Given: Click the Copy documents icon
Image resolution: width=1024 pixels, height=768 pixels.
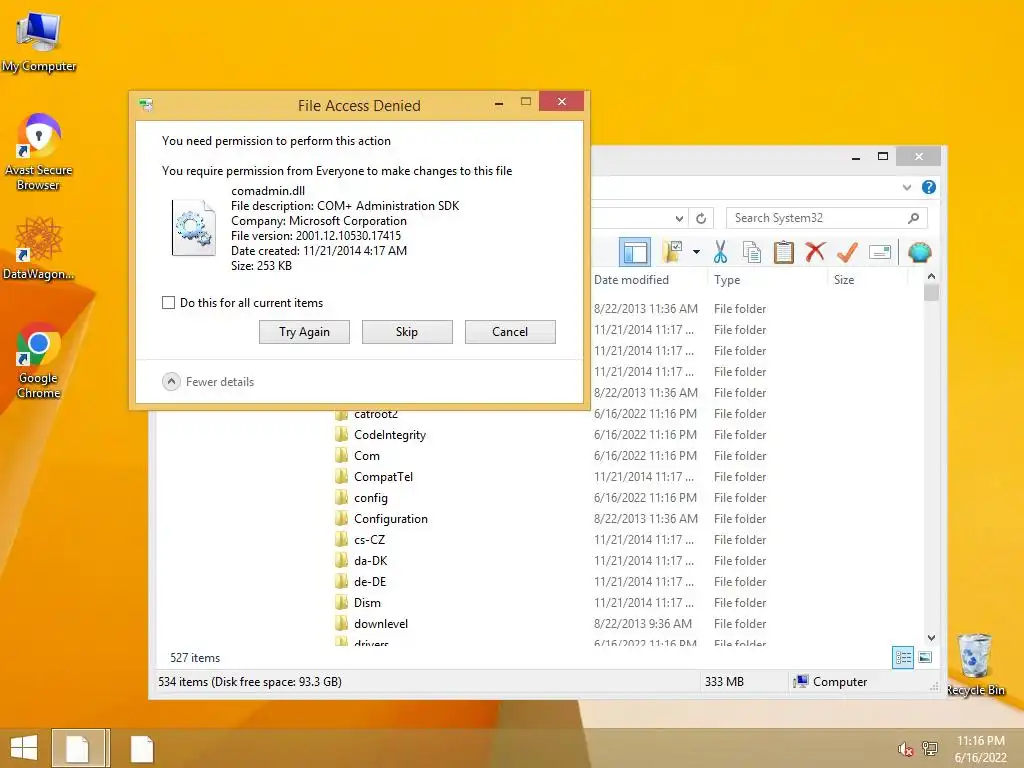Looking at the screenshot, I should (x=752, y=252).
